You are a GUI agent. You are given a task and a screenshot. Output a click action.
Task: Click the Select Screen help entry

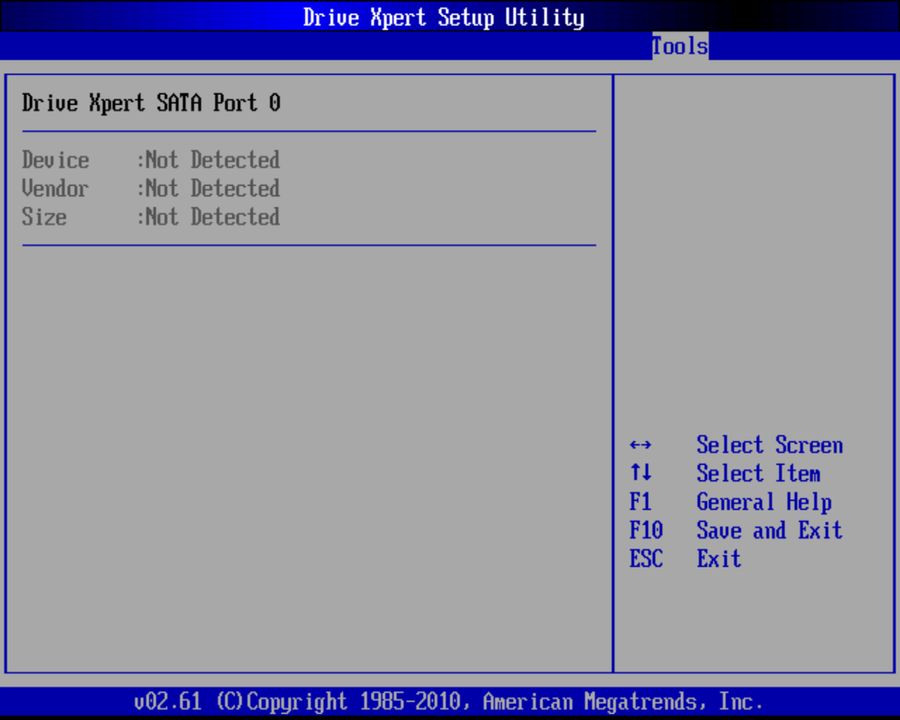tap(736, 445)
